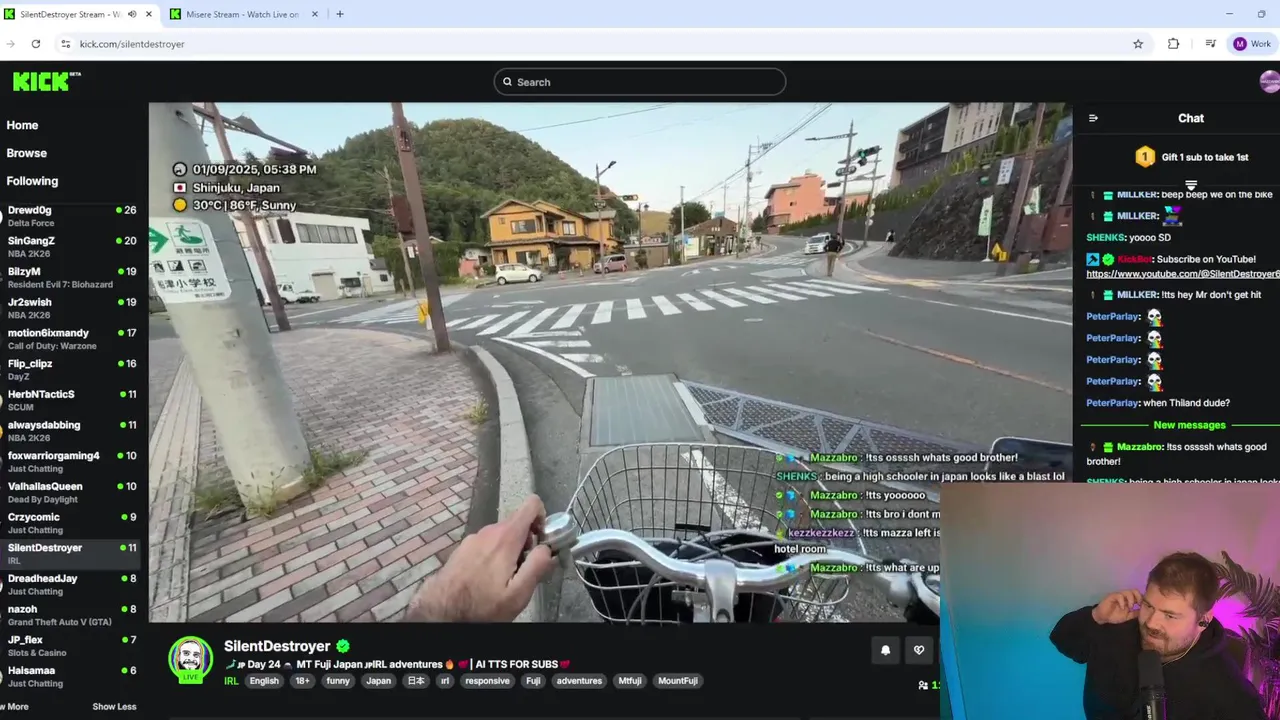This screenshot has height=720, width=1280.
Task: Open DreadheadJay's Just Chatting stream
Action: 70,585
